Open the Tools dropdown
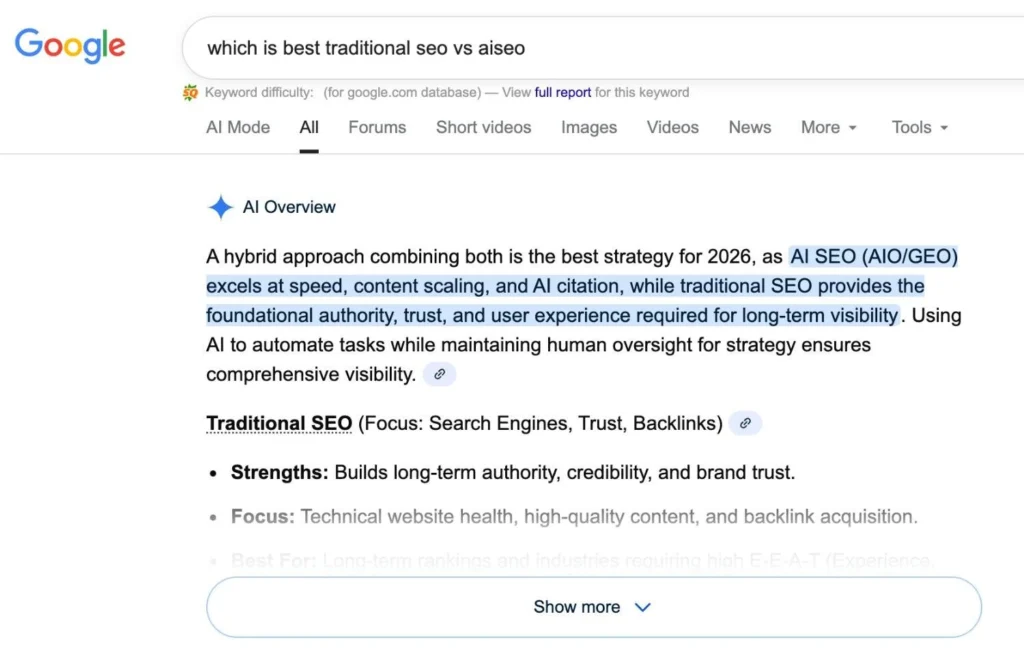 (x=918, y=128)
